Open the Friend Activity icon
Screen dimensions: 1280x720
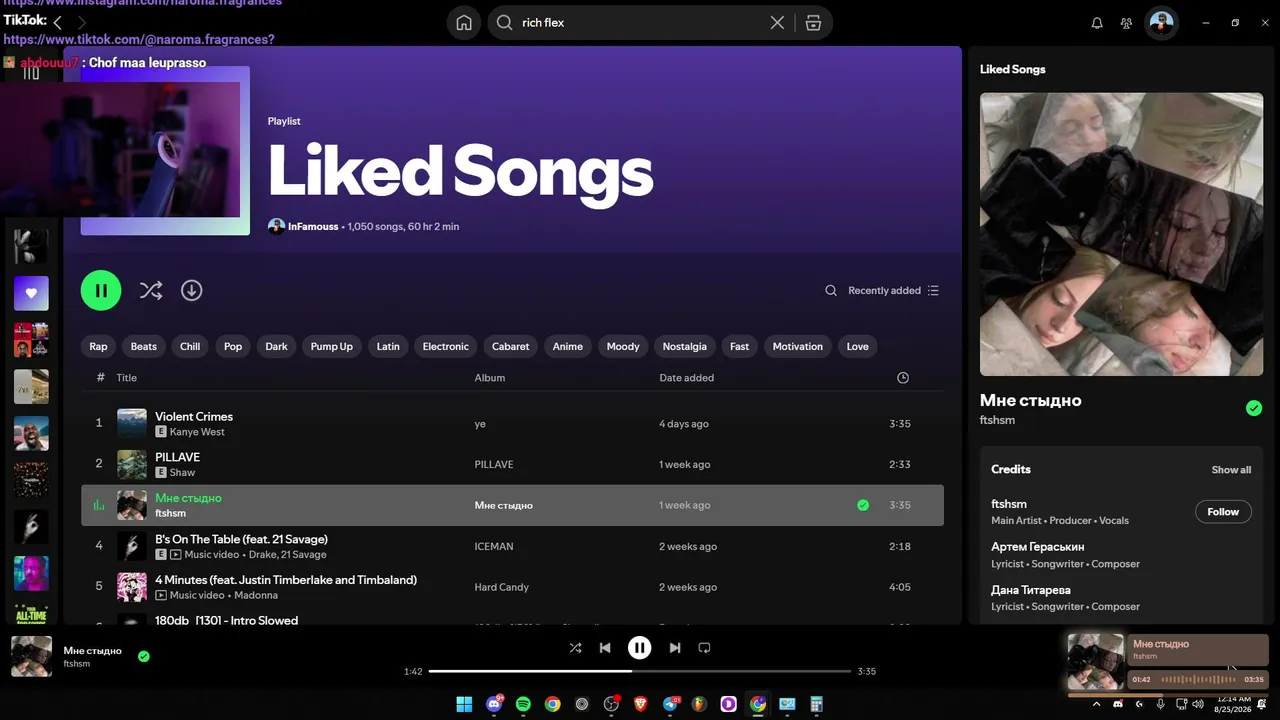tap(1127, 23)
